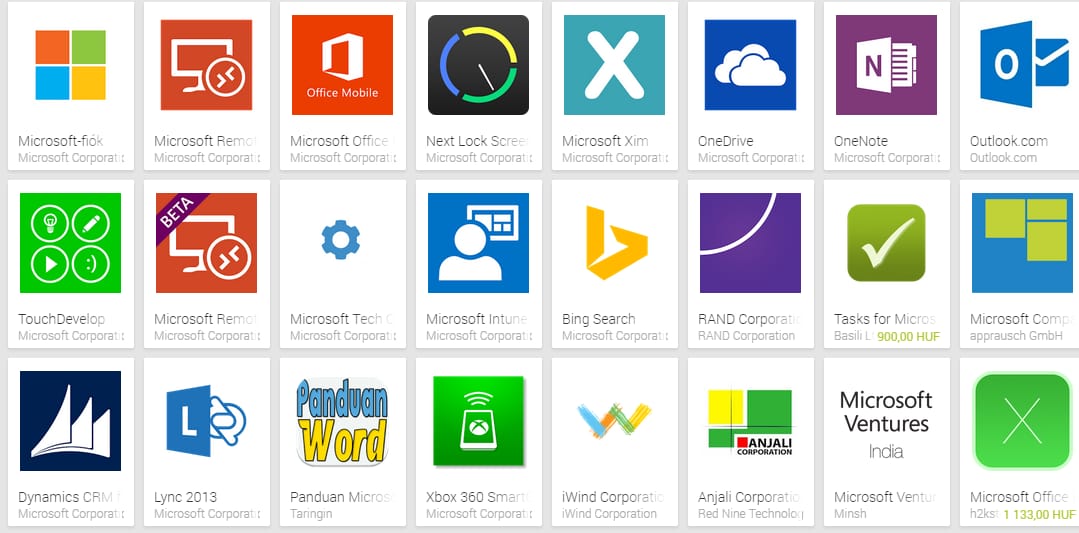Open the Microsoft Tech gear icon
The image size is (1079, 533).
pos(341,240)
